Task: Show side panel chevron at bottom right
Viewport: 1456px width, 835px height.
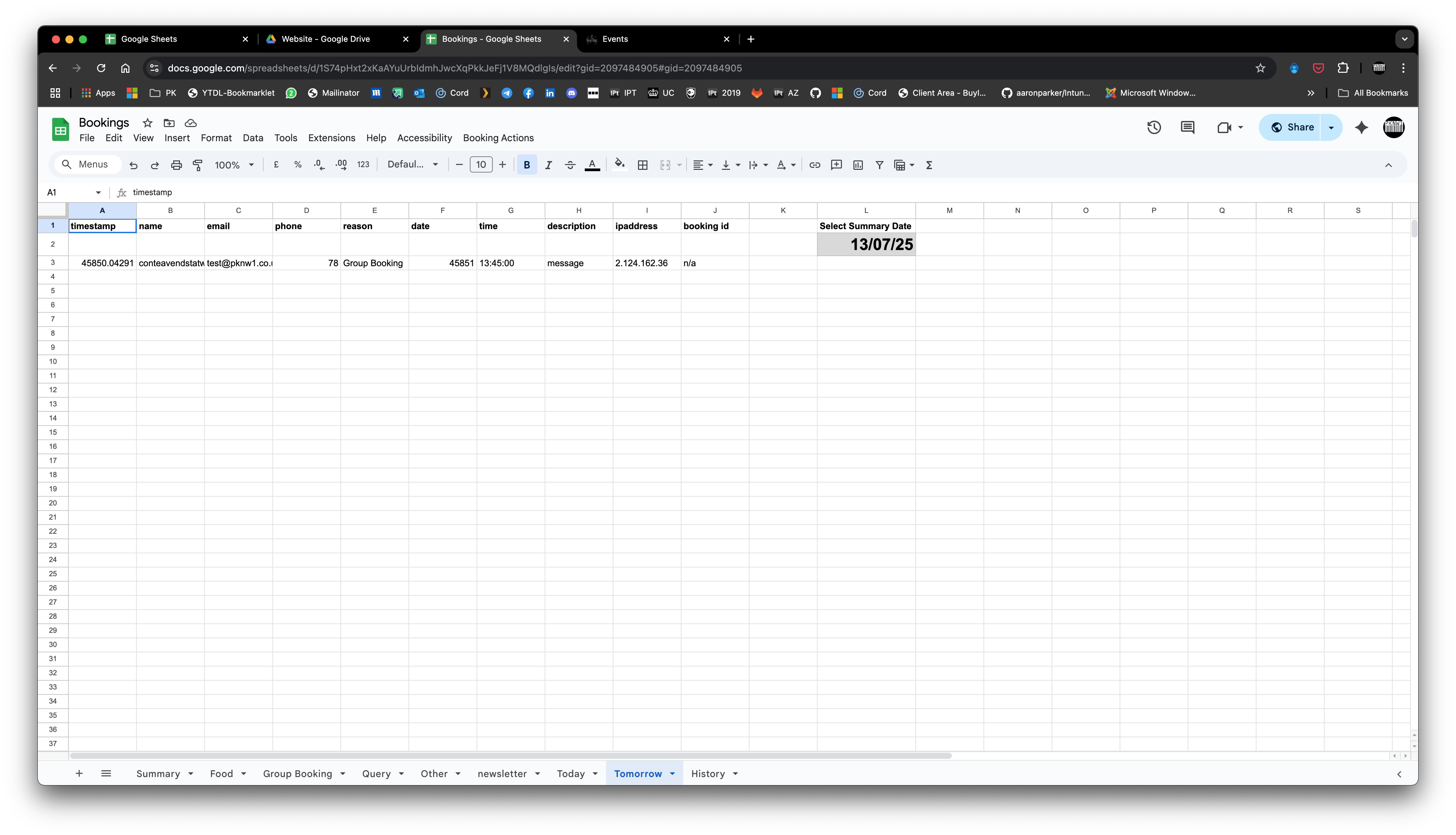Action: point(1399,774)
